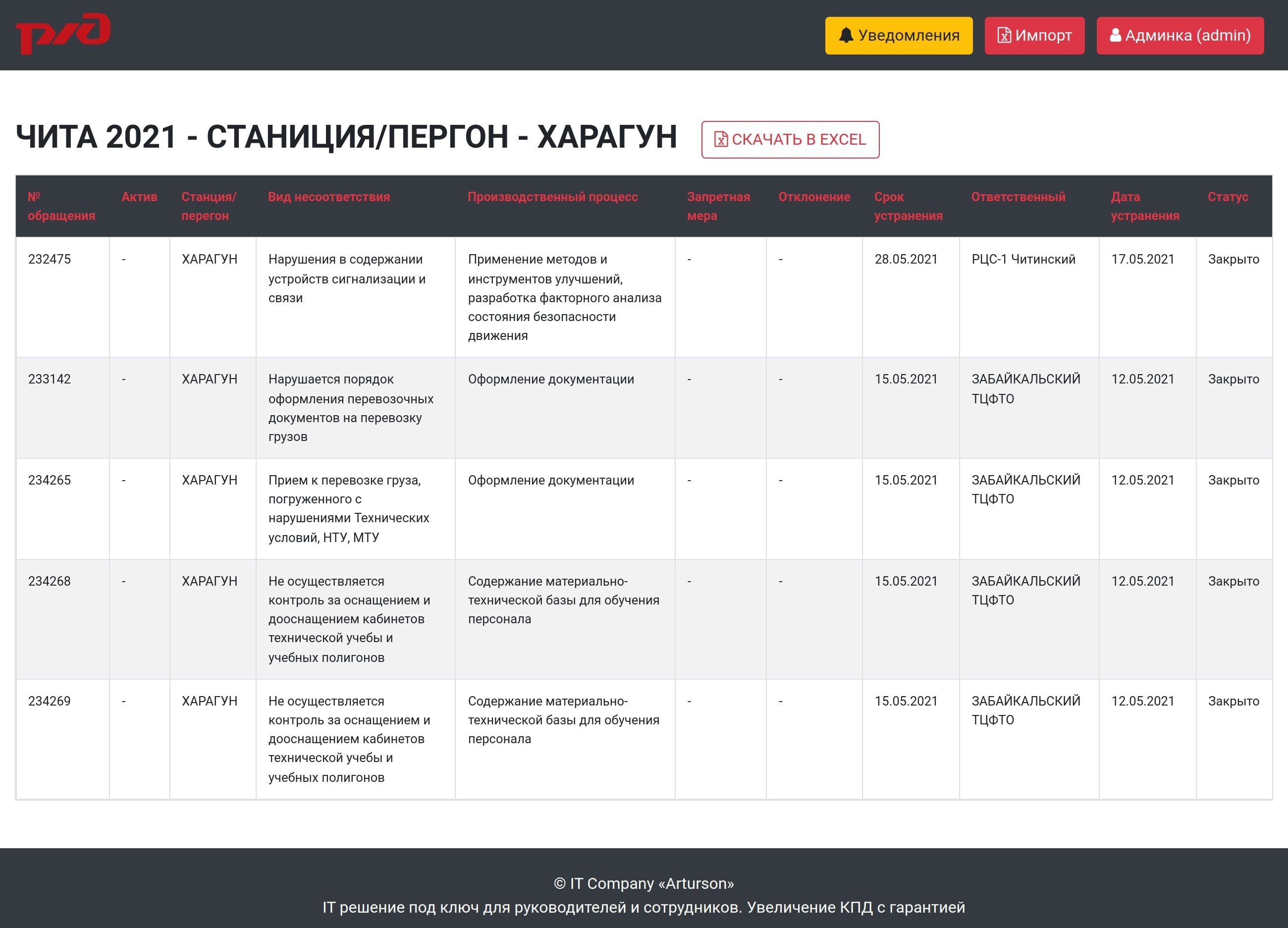Open the Уведомления notifications button

pos(899,36)
